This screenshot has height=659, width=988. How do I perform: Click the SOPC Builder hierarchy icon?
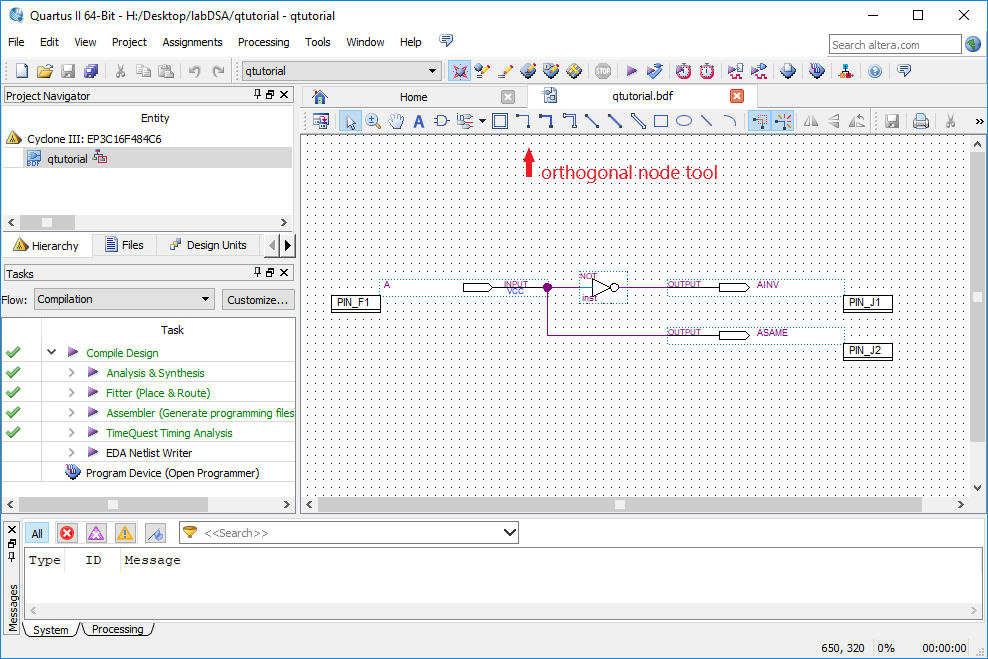(846, 71)
